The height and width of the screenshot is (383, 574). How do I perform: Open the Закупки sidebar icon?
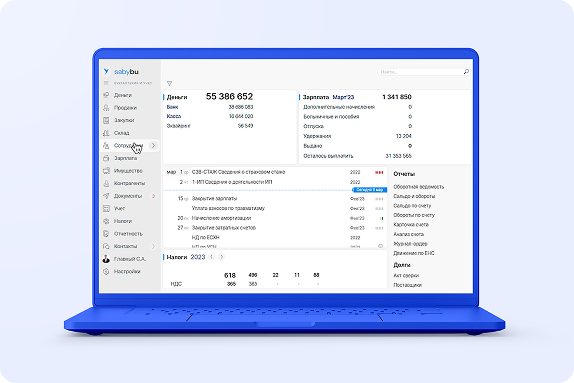pos(106,120)
